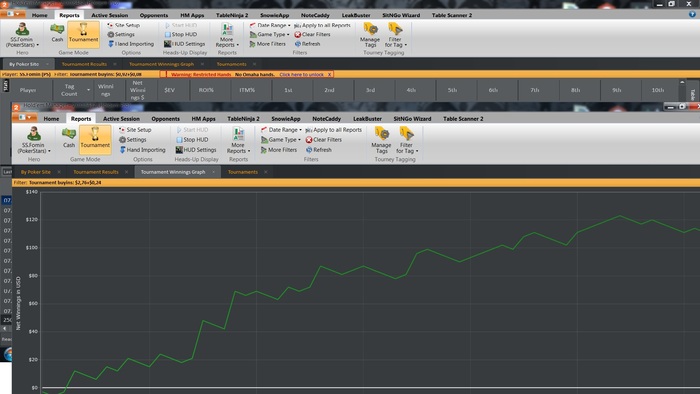Open HUD Settings in back window
The width and height of the screenshot is (700, 394).
click(x=184, y=44)
